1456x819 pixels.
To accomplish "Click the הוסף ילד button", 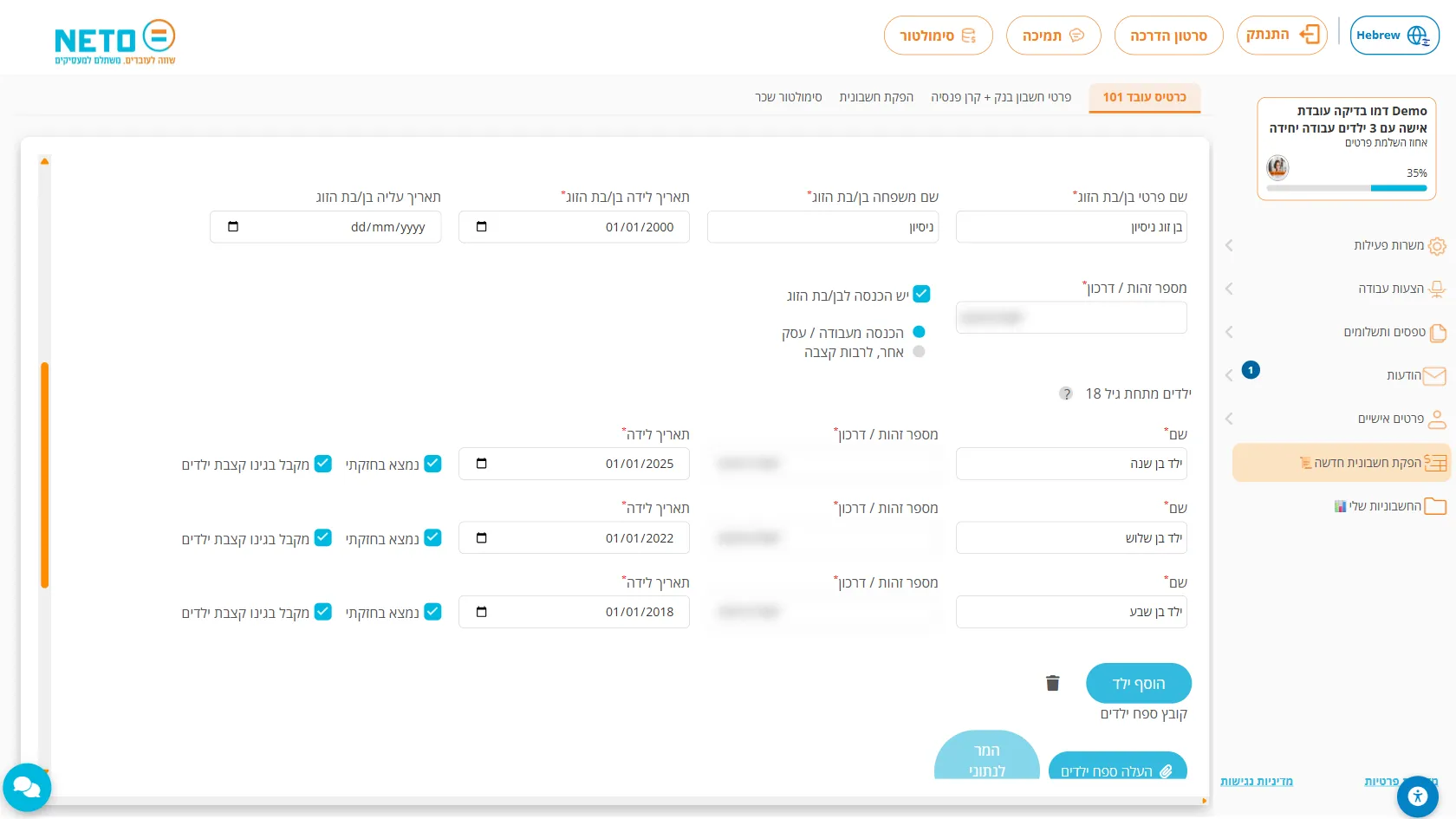I will click(1139, 684).
